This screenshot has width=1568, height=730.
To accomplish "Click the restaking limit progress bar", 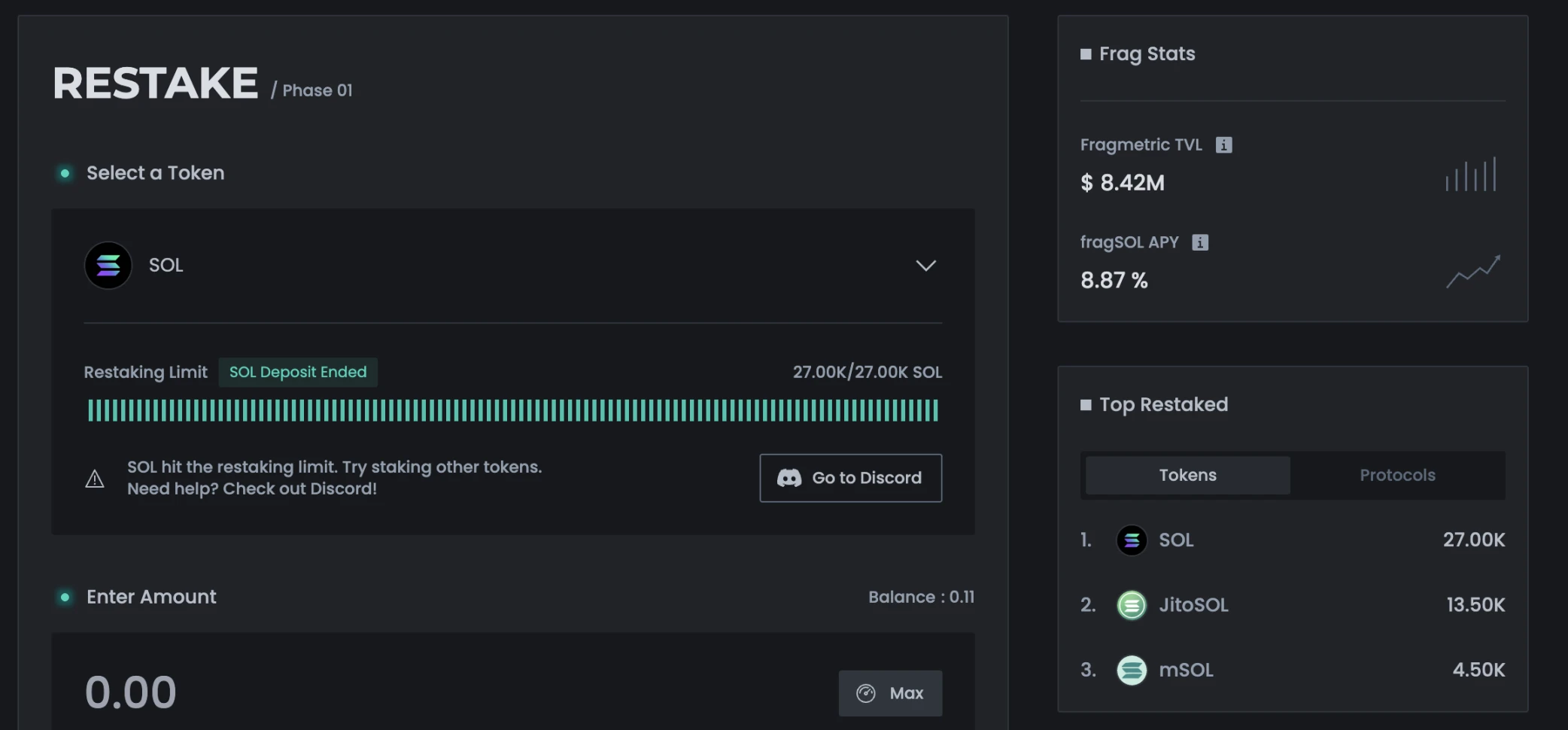I will [512, 411].
